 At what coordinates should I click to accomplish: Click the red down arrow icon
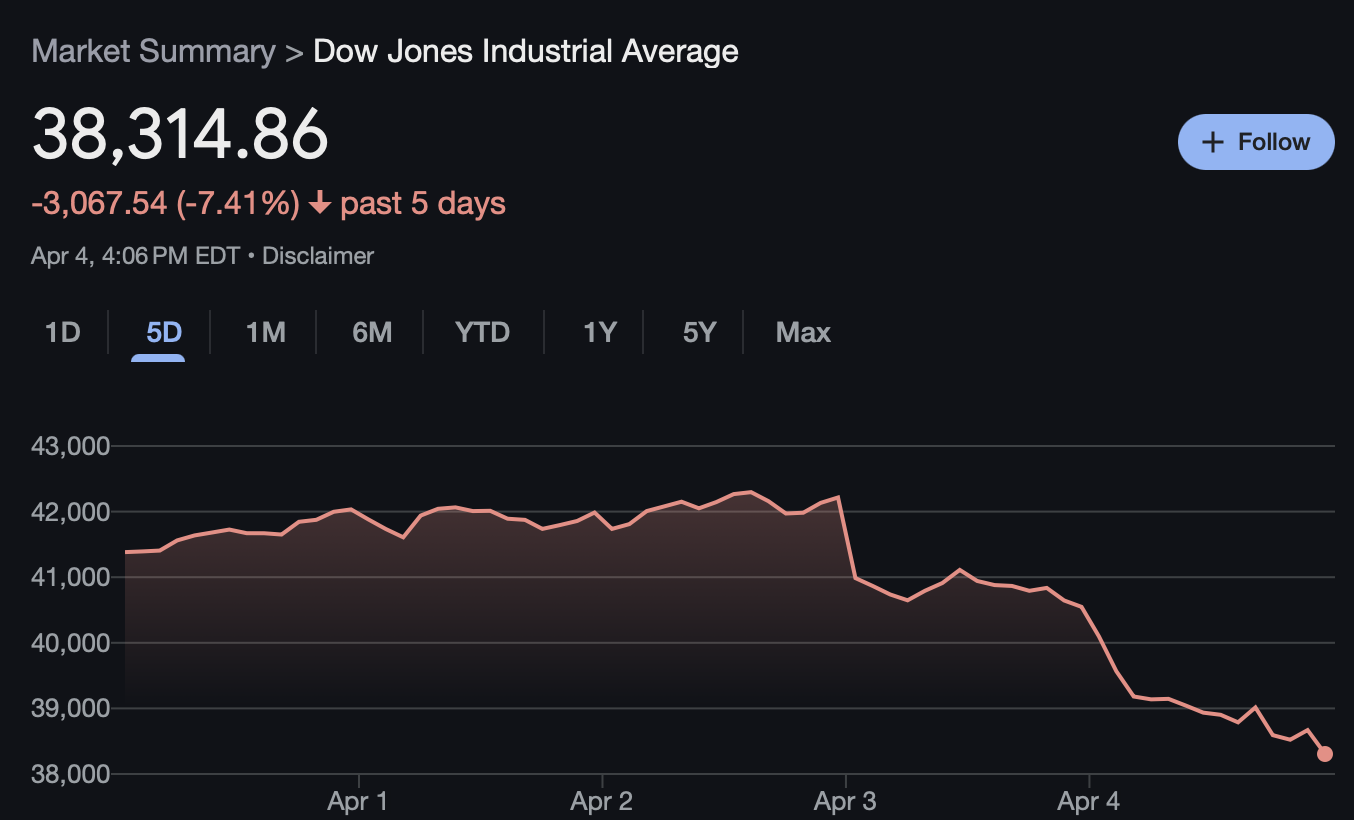pyautogui.click(x=320, y=204)
